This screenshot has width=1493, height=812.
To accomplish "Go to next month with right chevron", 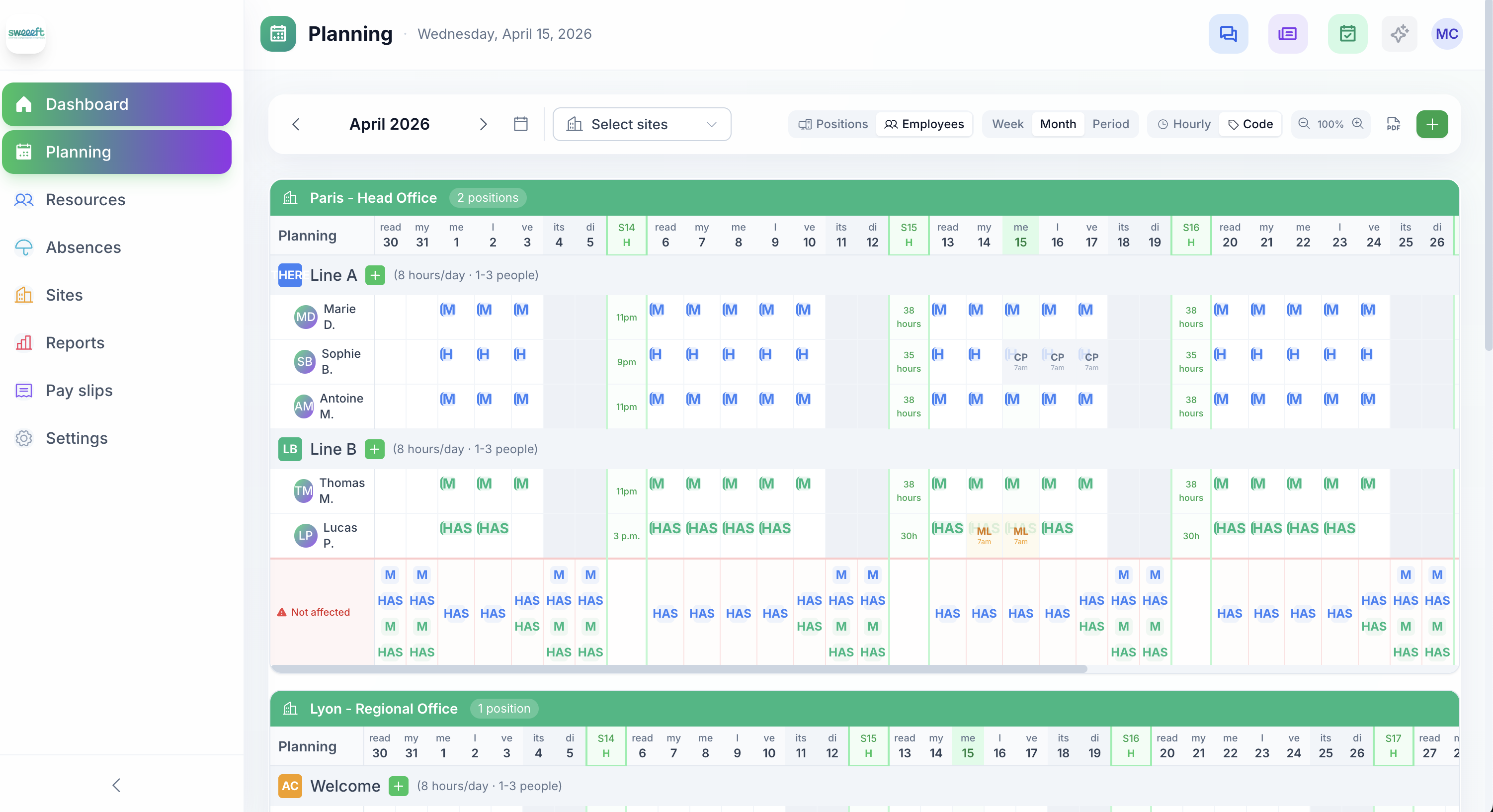I will [484, 124].
